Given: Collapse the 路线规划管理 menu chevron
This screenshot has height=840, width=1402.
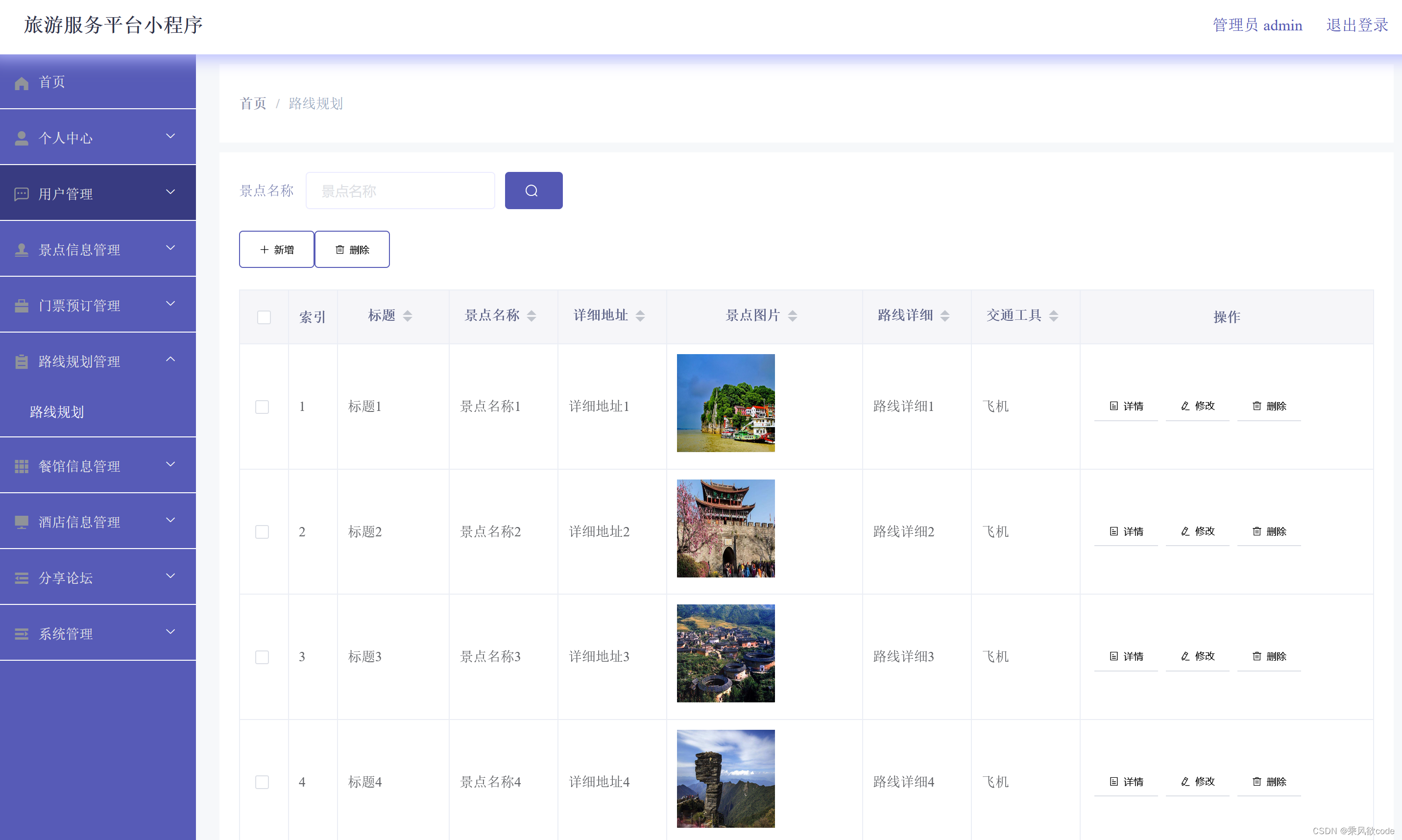Looking at the screenshot, I should click(x=170, y=360).
